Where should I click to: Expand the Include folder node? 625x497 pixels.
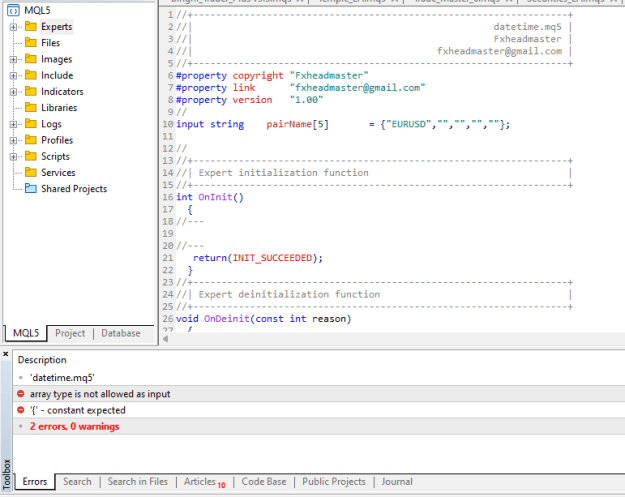[x=13, y=76]
